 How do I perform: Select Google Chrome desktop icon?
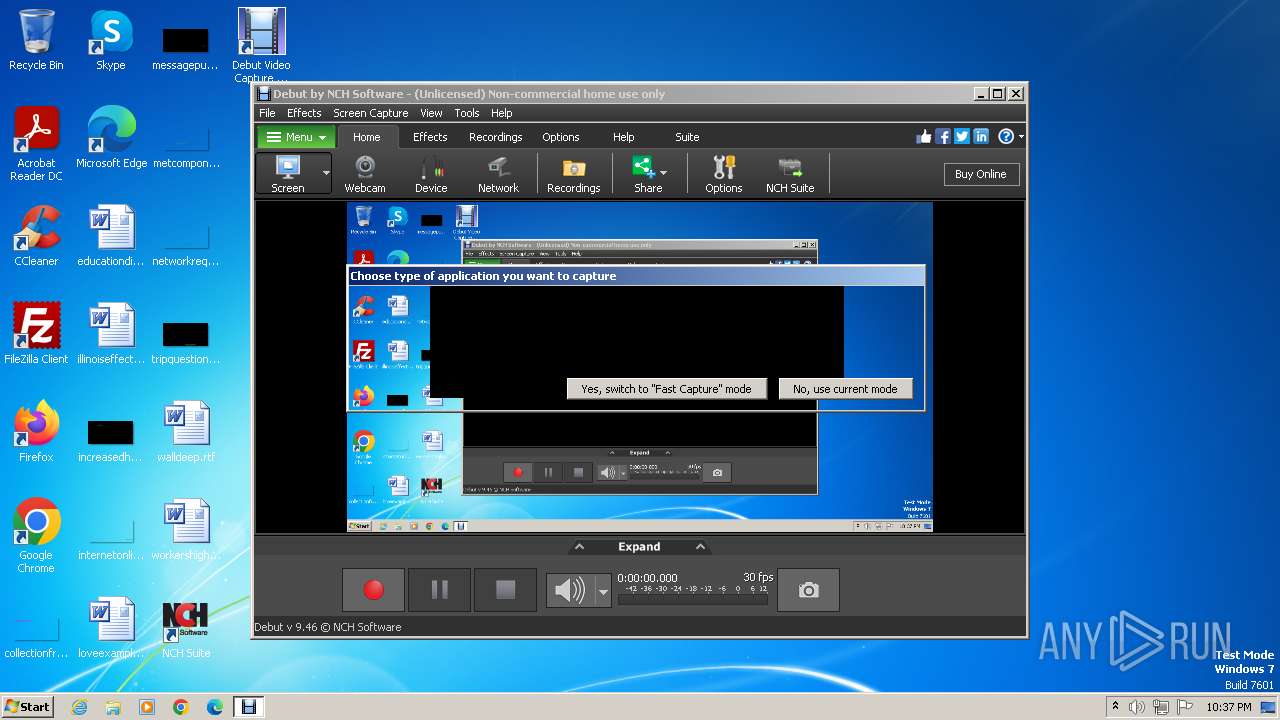pyautogui.click(x=36, y=536)
